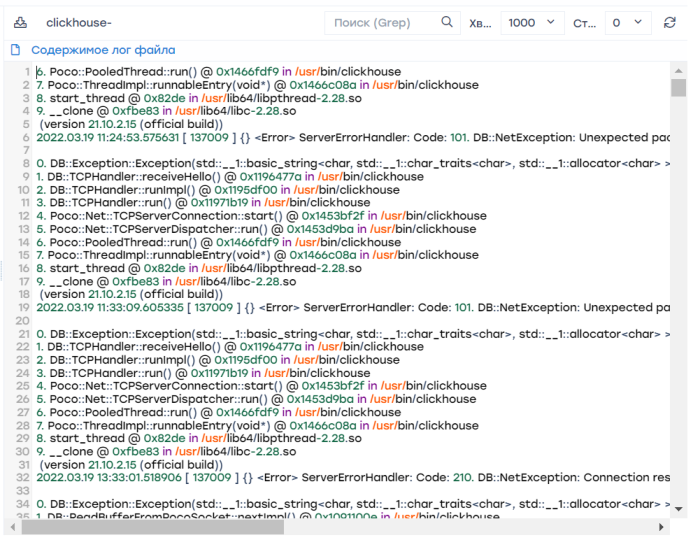This screenshot has height=540, width=700.
Task: Click the horizontal scrollbar right arrow
Action: click(x=664, y=527)
